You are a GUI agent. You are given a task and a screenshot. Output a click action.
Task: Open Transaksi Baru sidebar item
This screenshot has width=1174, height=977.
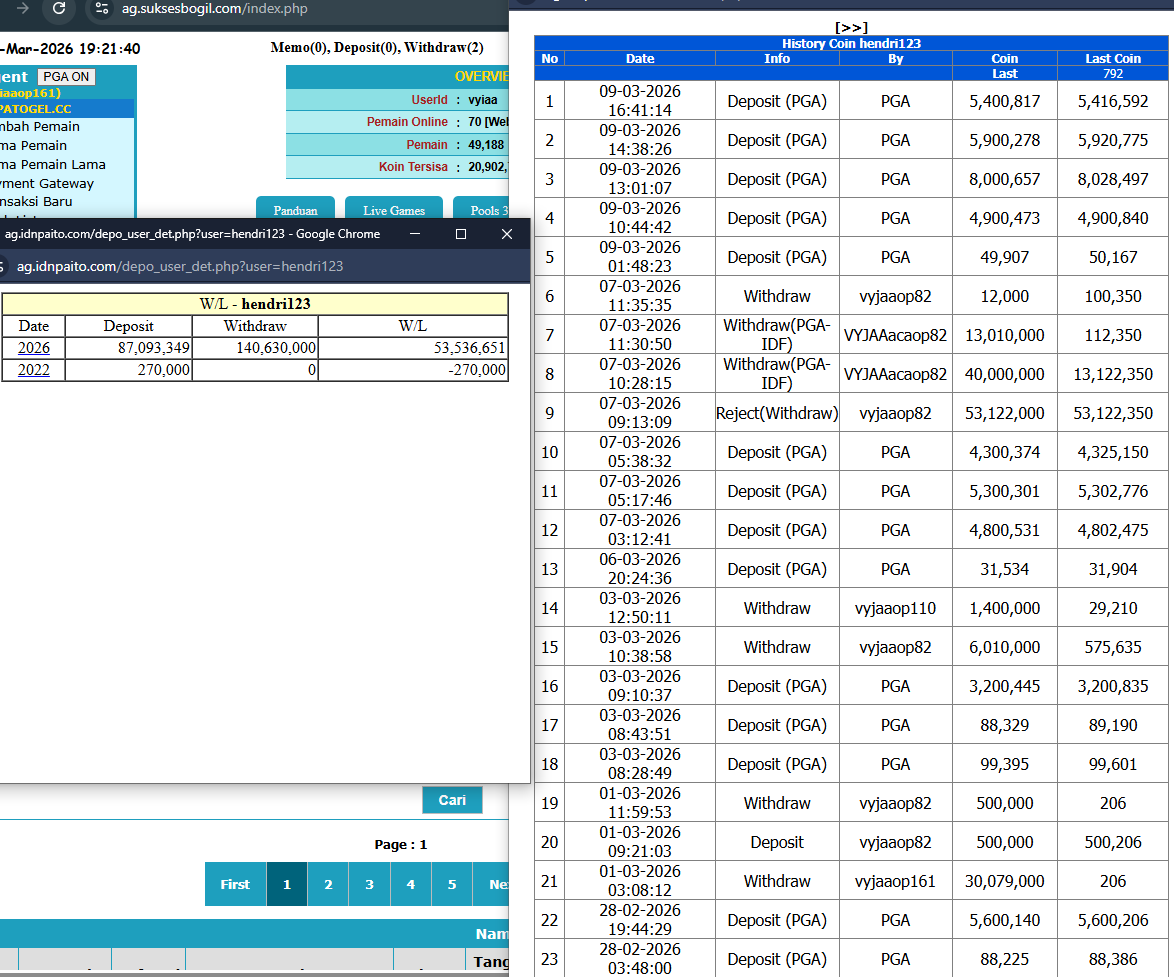36,201
